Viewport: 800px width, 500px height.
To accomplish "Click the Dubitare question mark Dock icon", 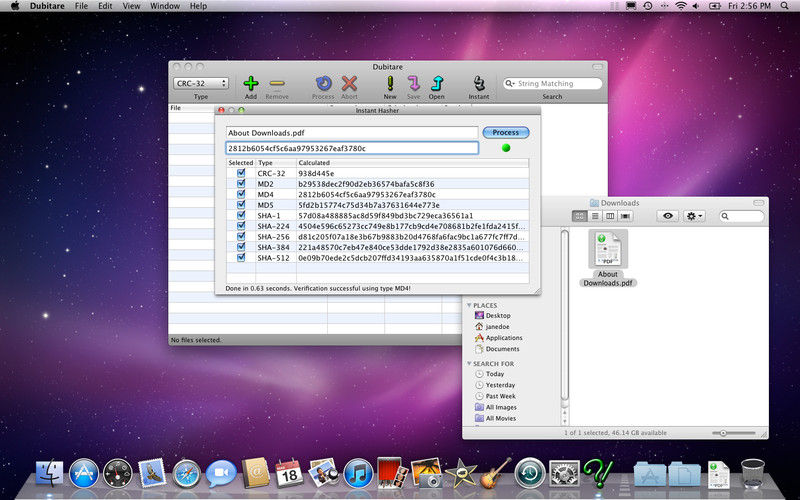I will 598,473.
